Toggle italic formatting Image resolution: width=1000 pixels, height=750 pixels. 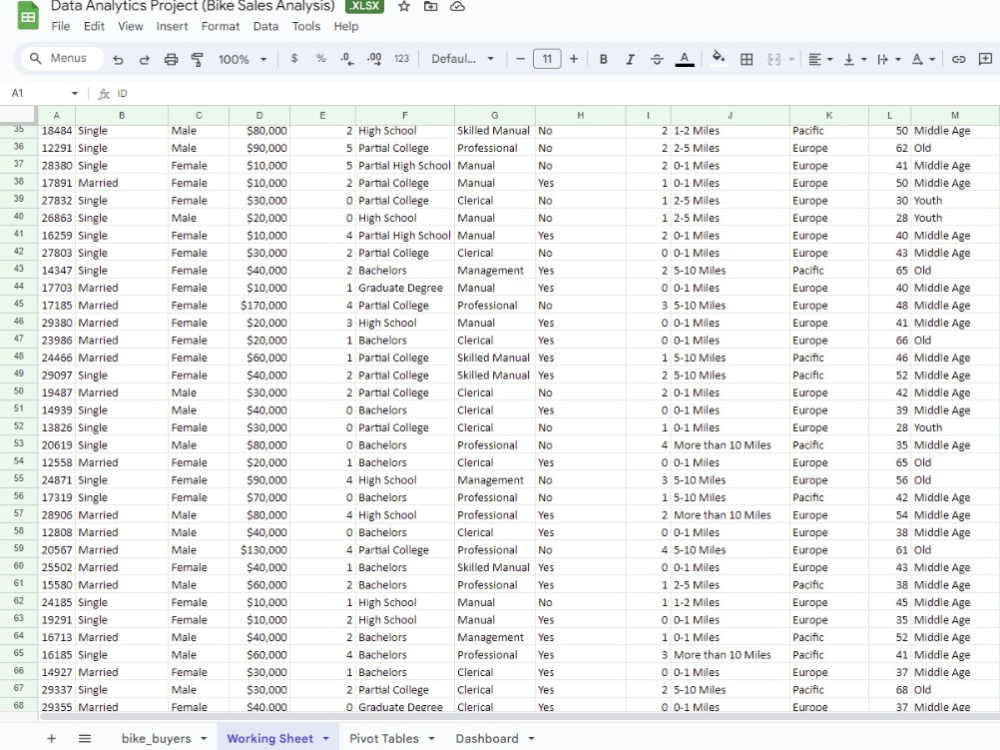[x=630, y=59]
